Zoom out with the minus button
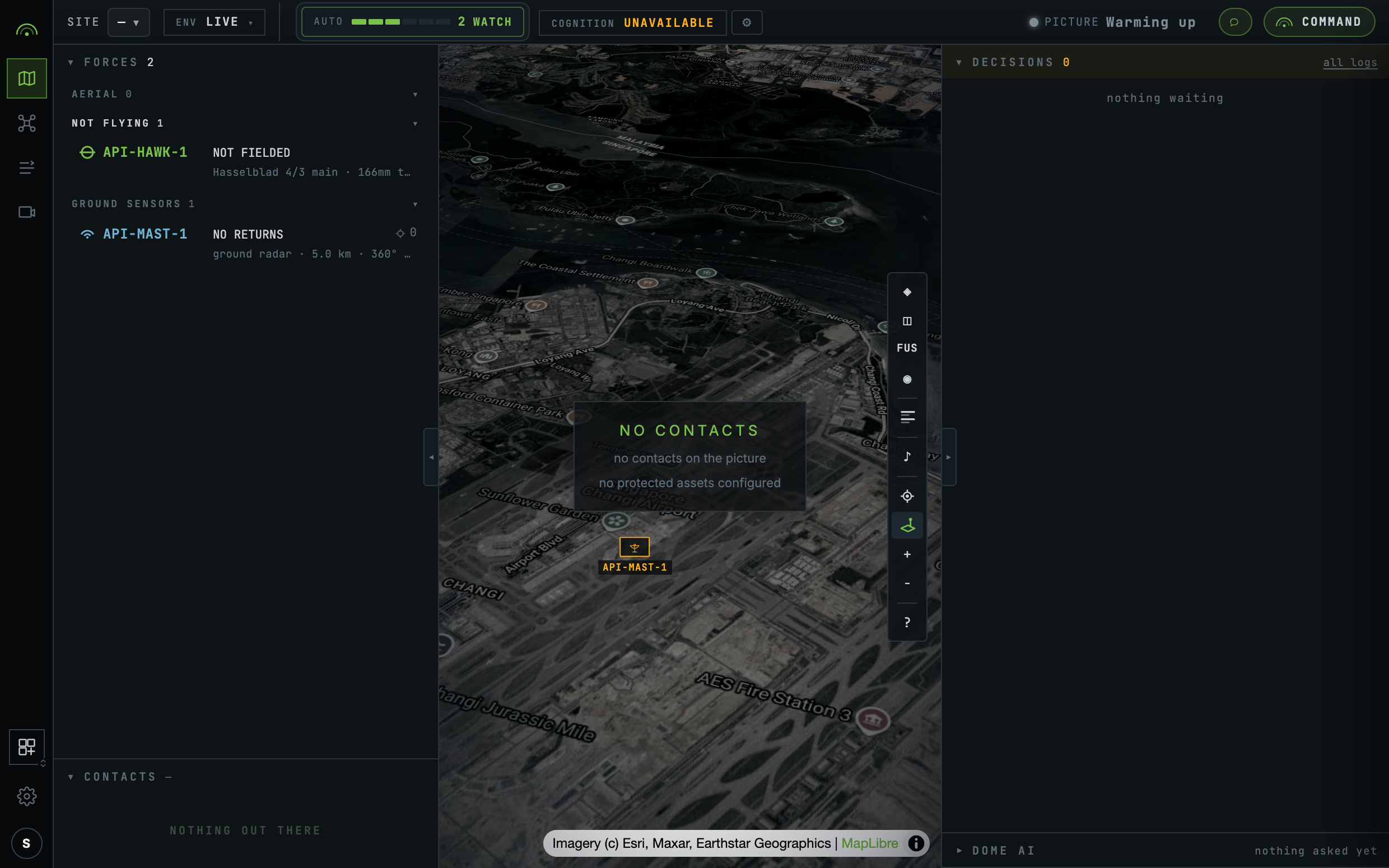This screenshot has width=1389, height=868. 907,584
